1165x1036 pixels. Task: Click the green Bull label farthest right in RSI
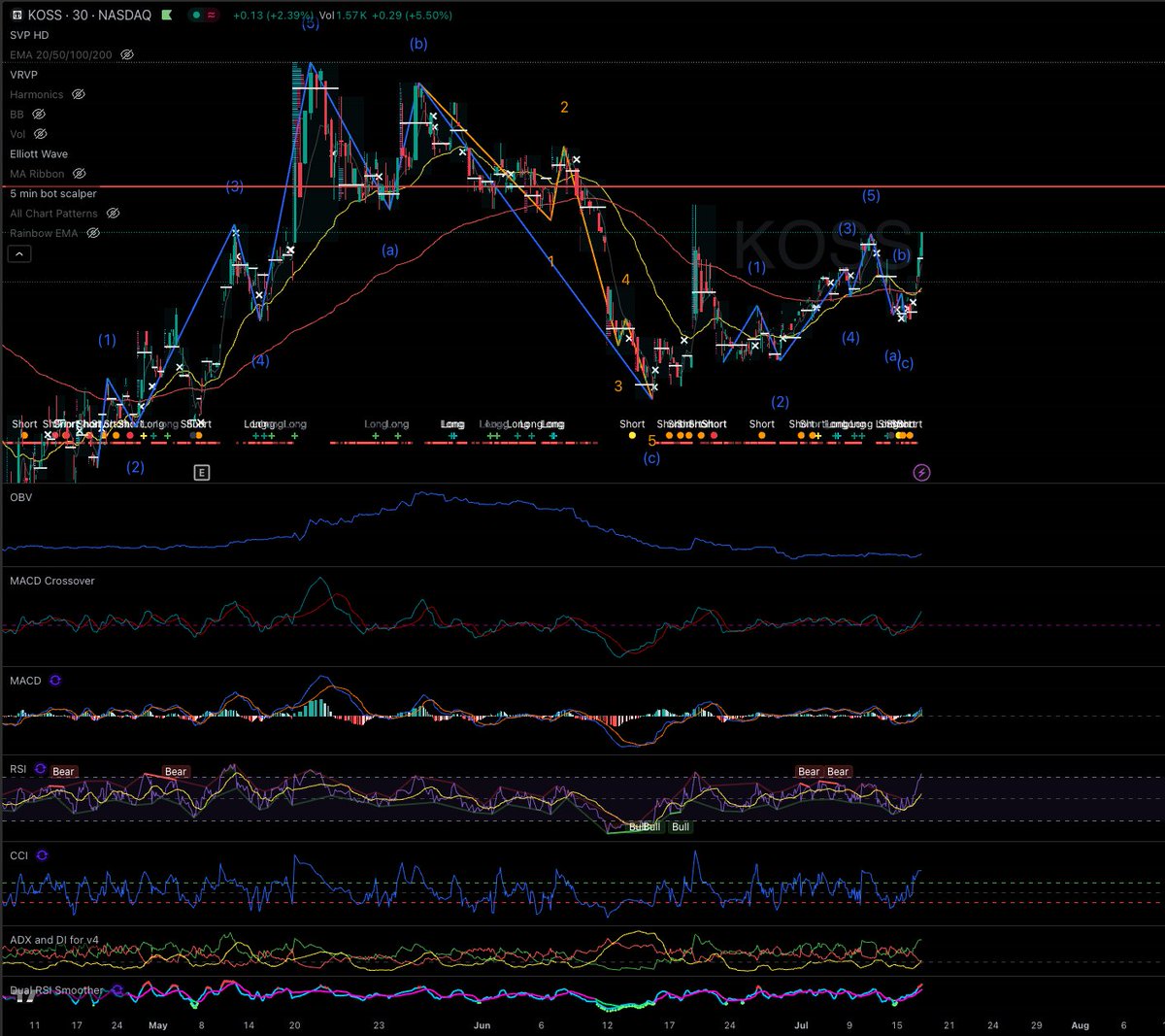tap(681, 826)
